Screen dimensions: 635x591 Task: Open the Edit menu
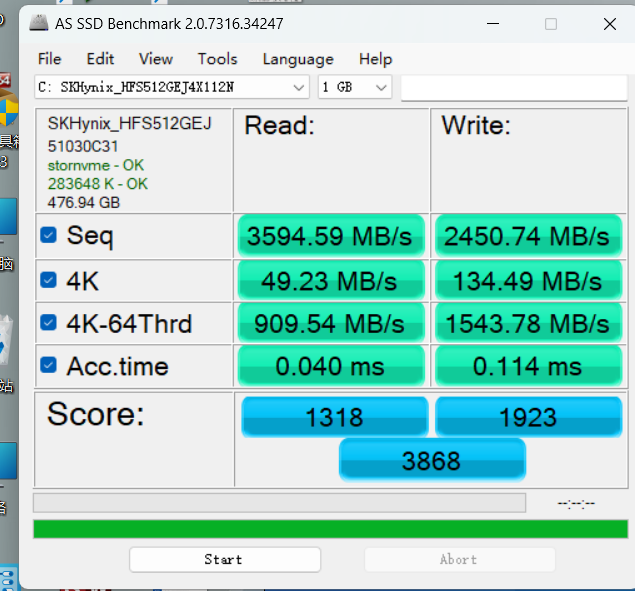click(x=100, y=59)
